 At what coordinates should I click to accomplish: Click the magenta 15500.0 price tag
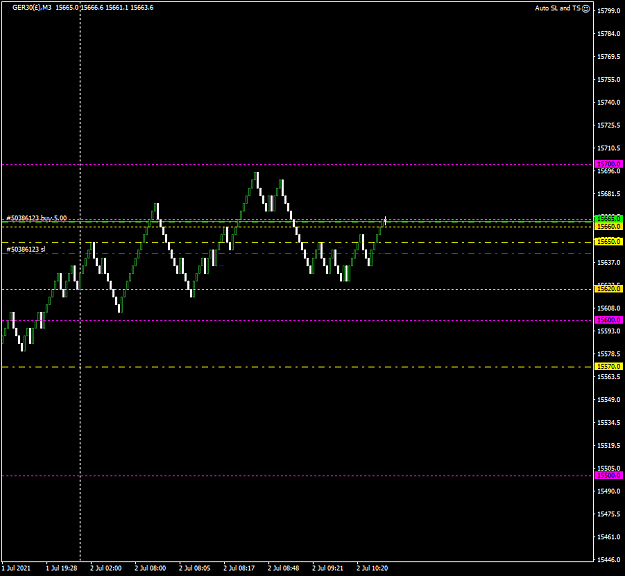click(609, 476)
